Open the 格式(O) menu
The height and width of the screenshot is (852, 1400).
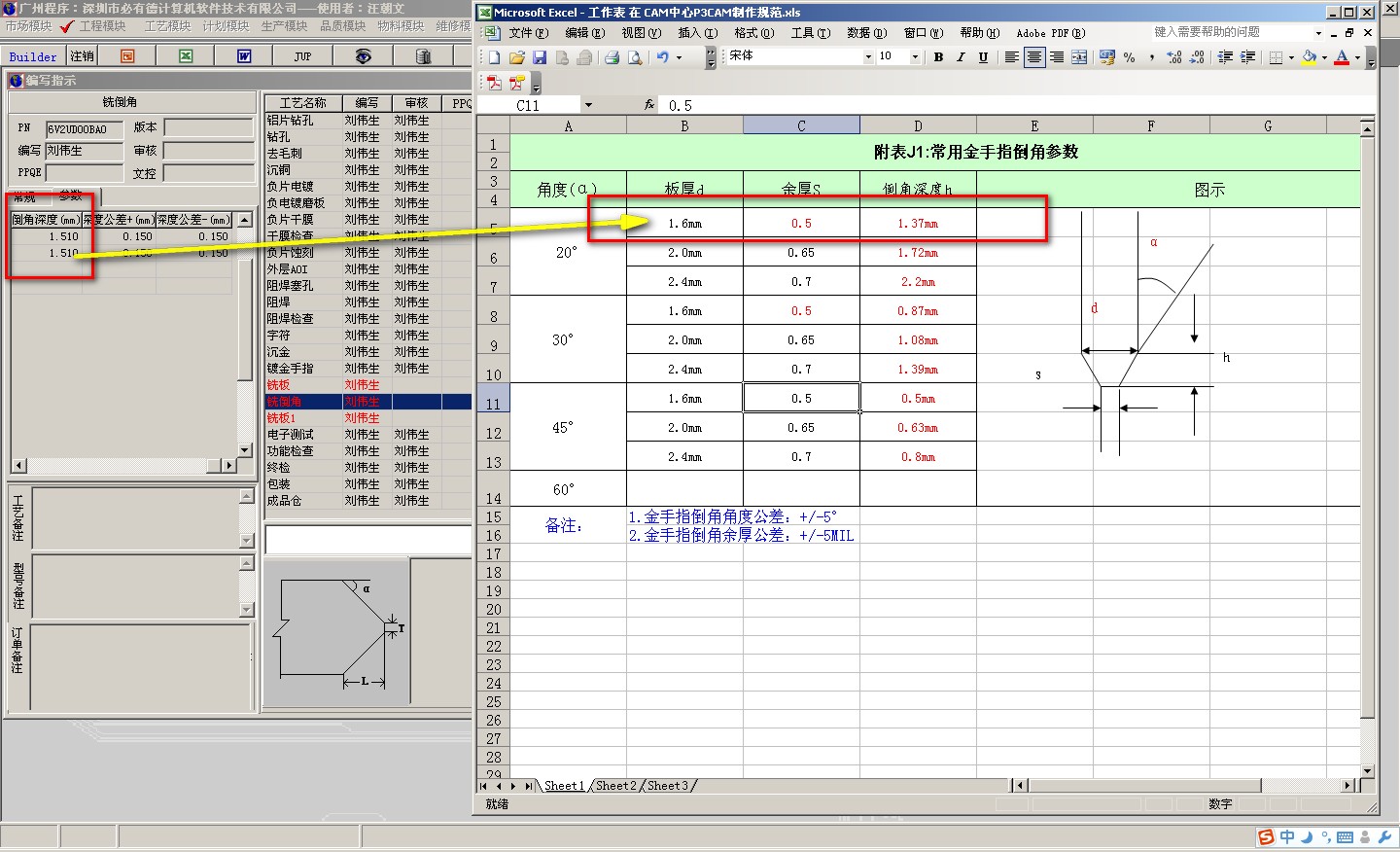click(x=753, y=33)
